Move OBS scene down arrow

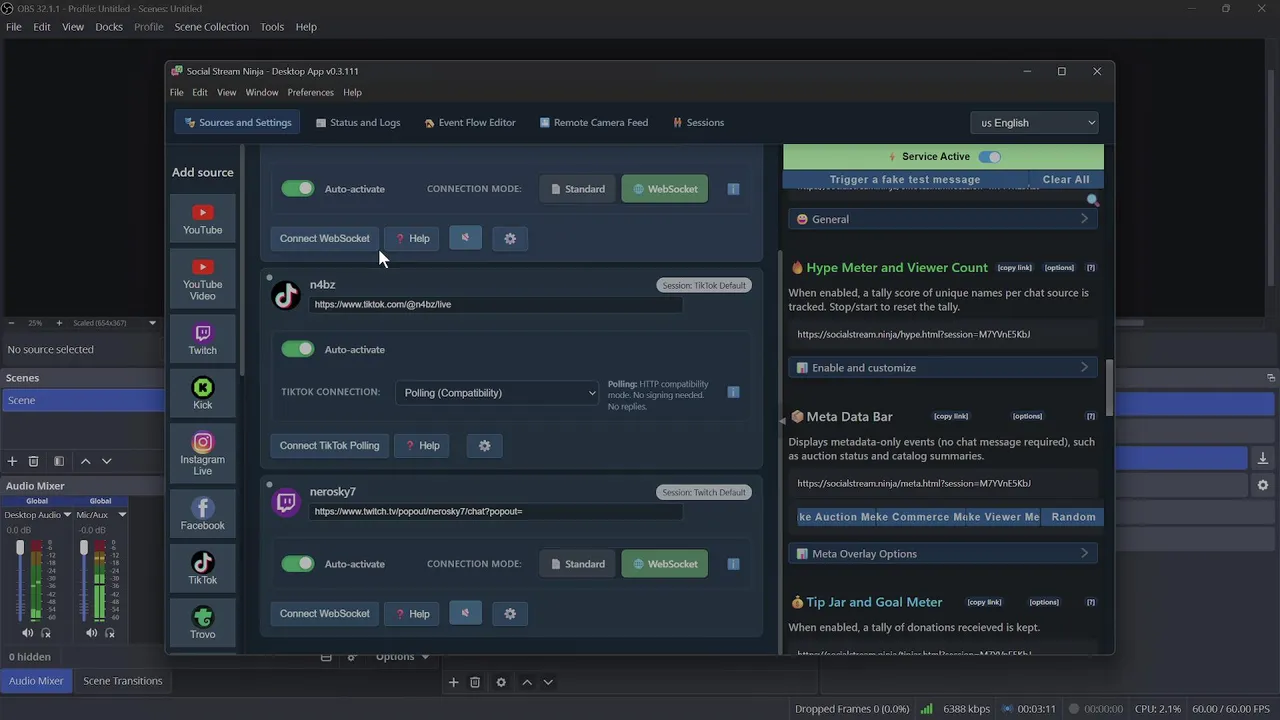point(106,461)
